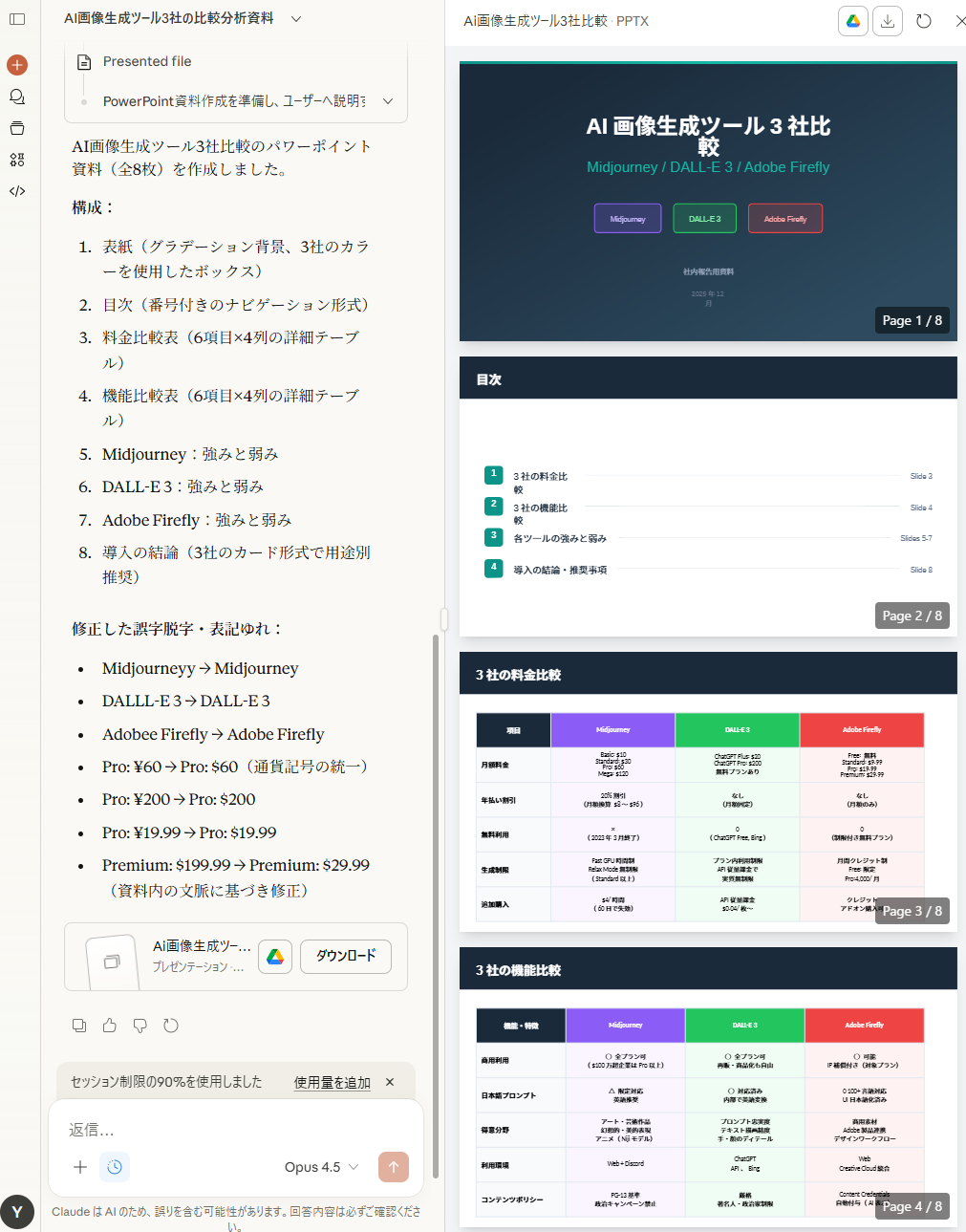Open attachment plus menu in composer
This screenshot has width=966, height=1232.
80,1167
